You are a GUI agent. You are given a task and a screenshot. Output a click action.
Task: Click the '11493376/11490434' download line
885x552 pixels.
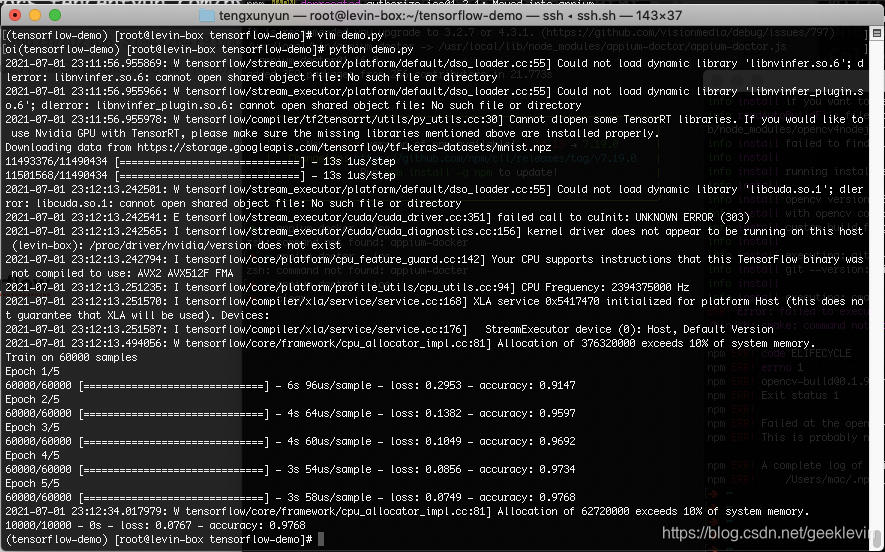tap(200, 161)
